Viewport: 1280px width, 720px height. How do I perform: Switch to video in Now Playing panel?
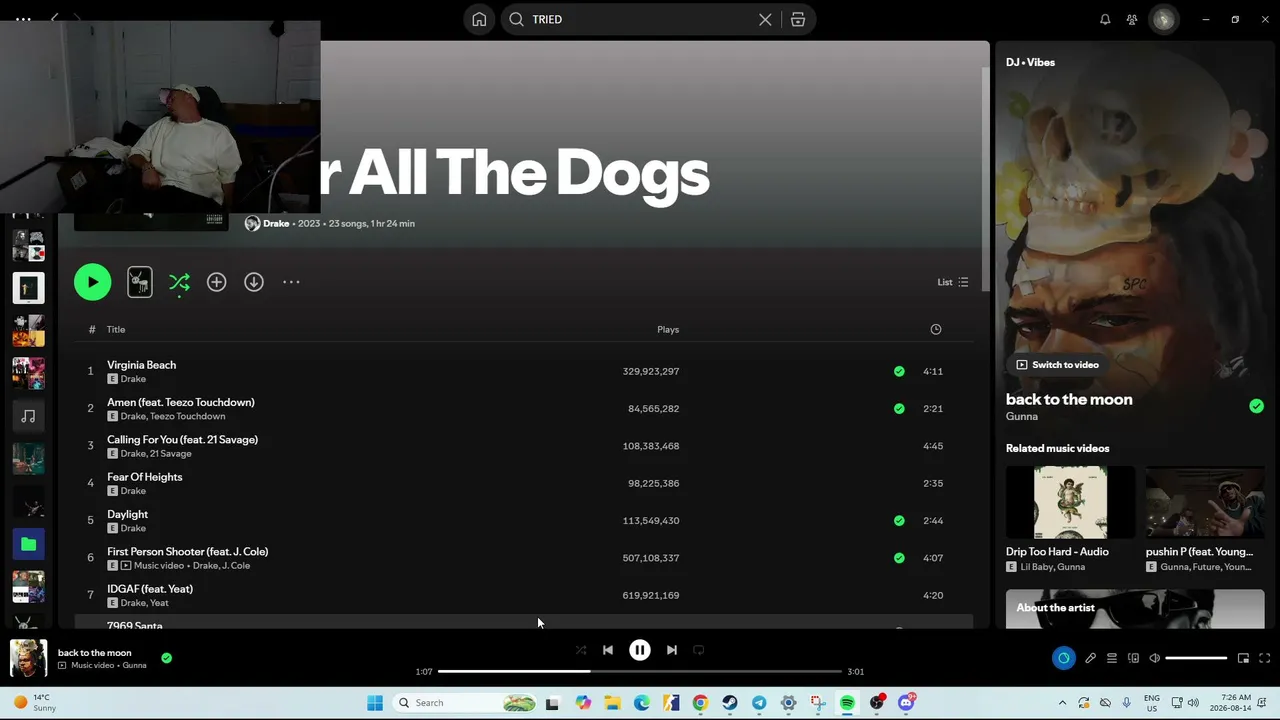point(1057,365)
